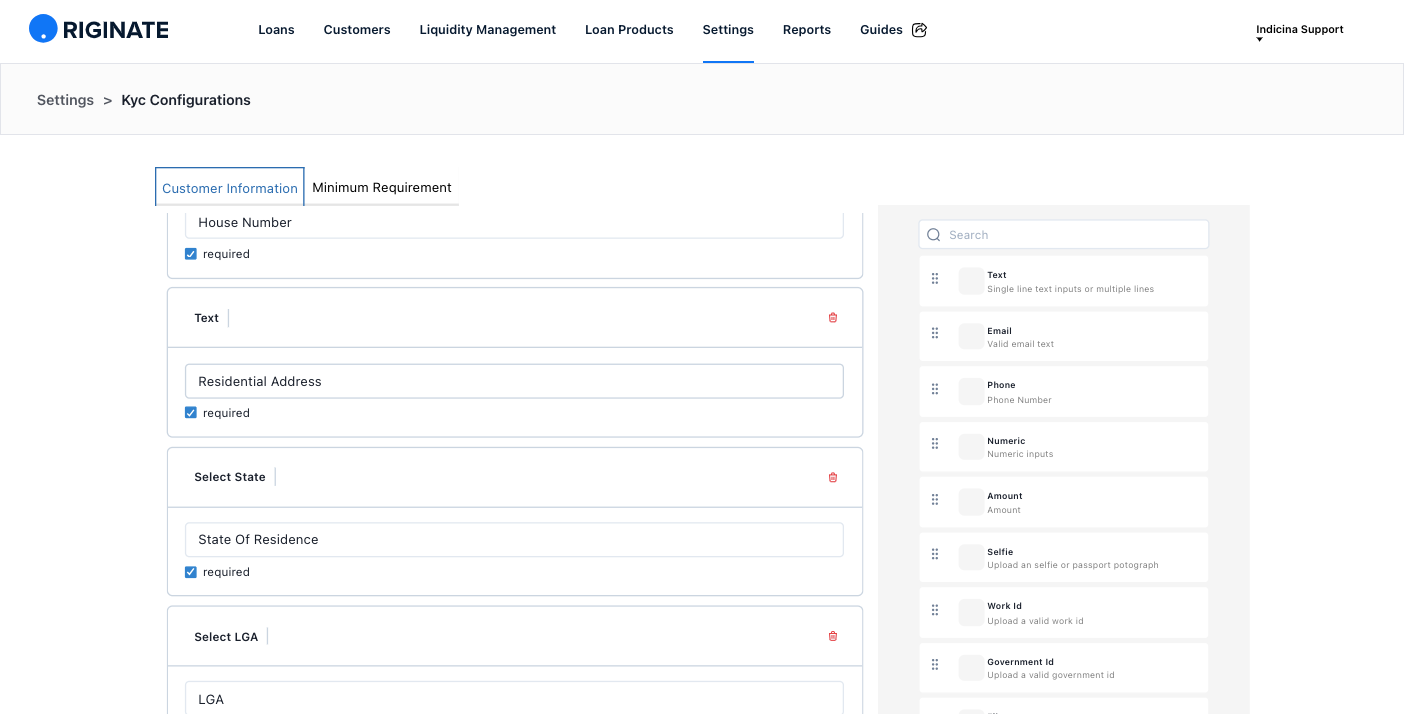
Task: Grab the drag handle for Email component
Action: coord(935,334)
